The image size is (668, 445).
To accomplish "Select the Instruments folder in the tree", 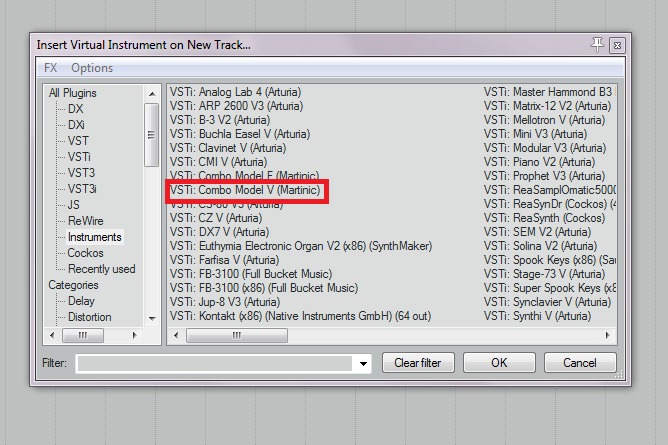I will click(94, 237).
